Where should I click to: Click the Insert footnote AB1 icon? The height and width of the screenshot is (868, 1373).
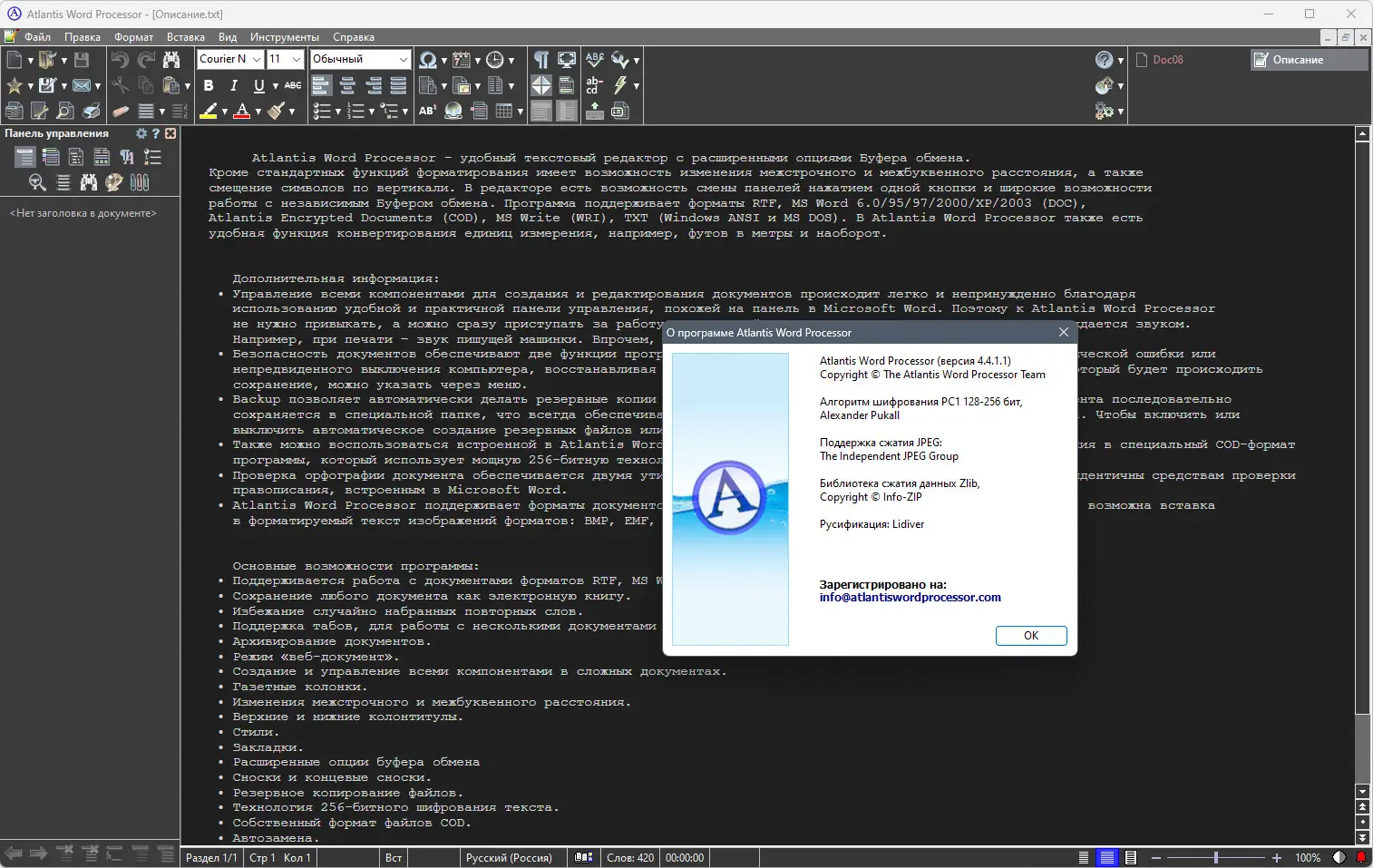428,111
